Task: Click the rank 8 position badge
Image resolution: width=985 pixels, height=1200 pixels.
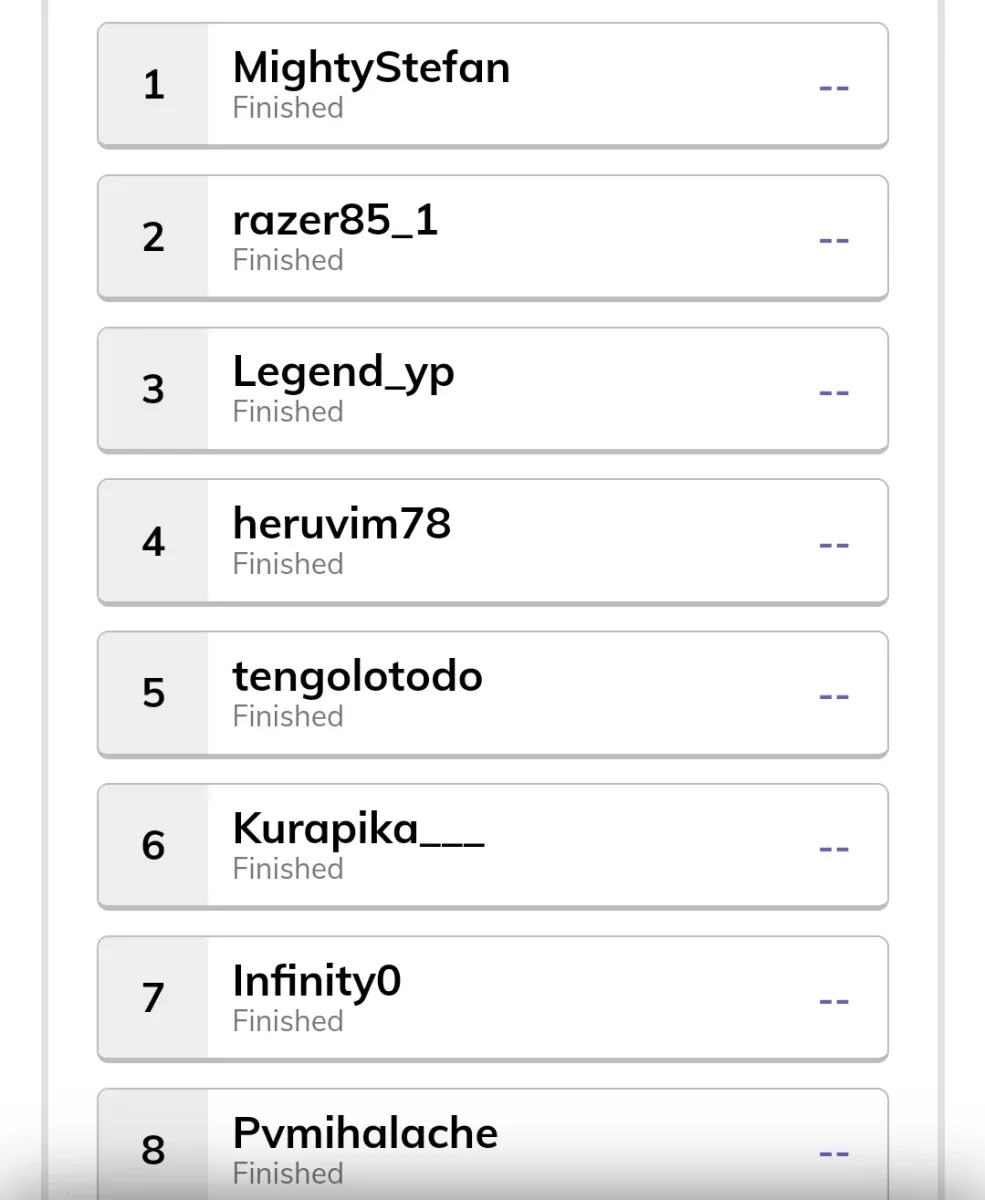Action: (153, 1150)
